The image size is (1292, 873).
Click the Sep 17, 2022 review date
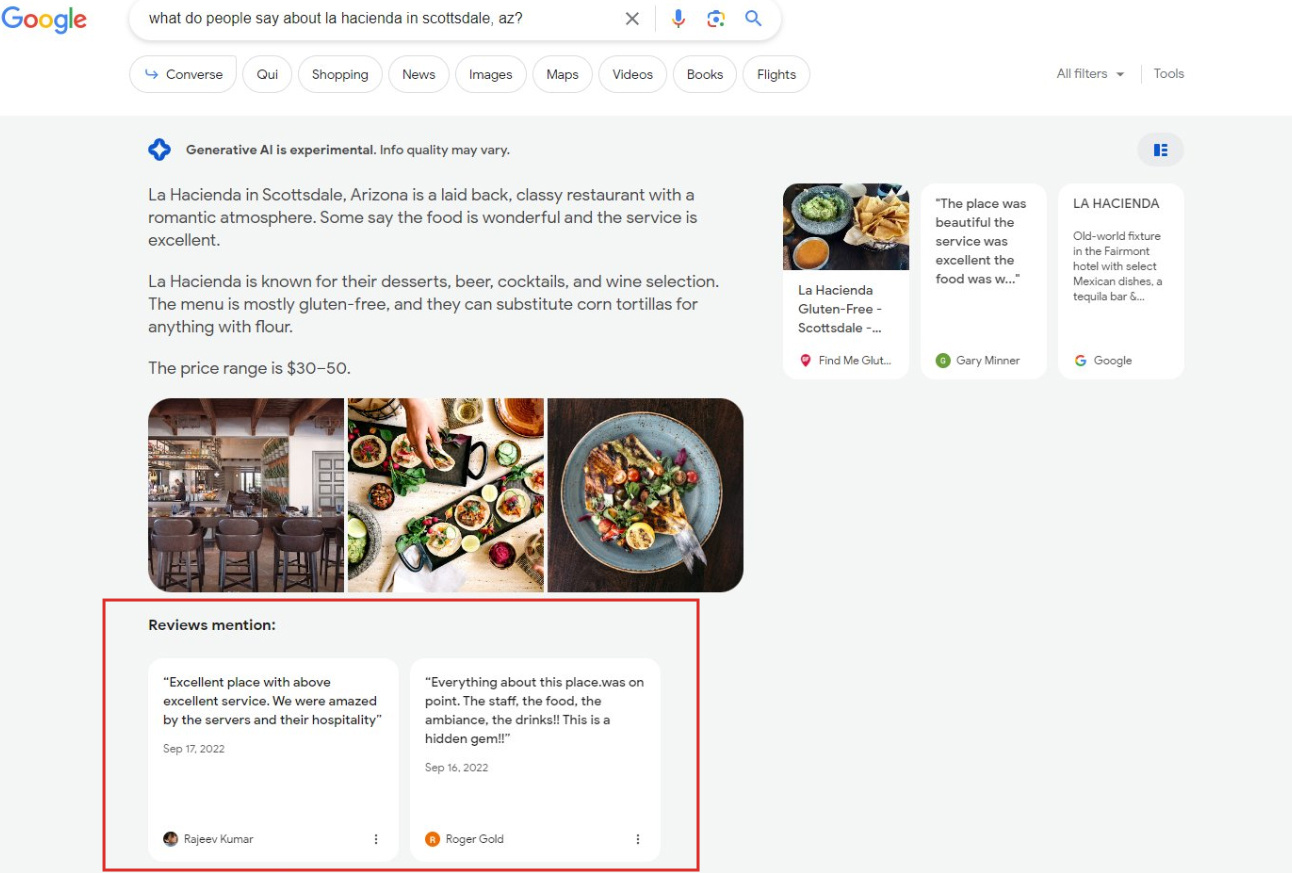pos(194,749)
